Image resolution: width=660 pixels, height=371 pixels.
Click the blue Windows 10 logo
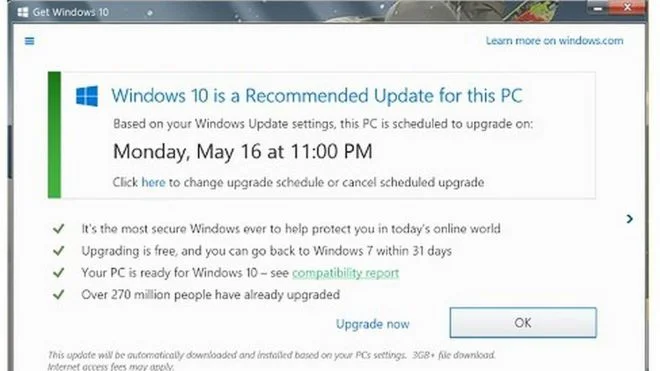pos(87,96)
